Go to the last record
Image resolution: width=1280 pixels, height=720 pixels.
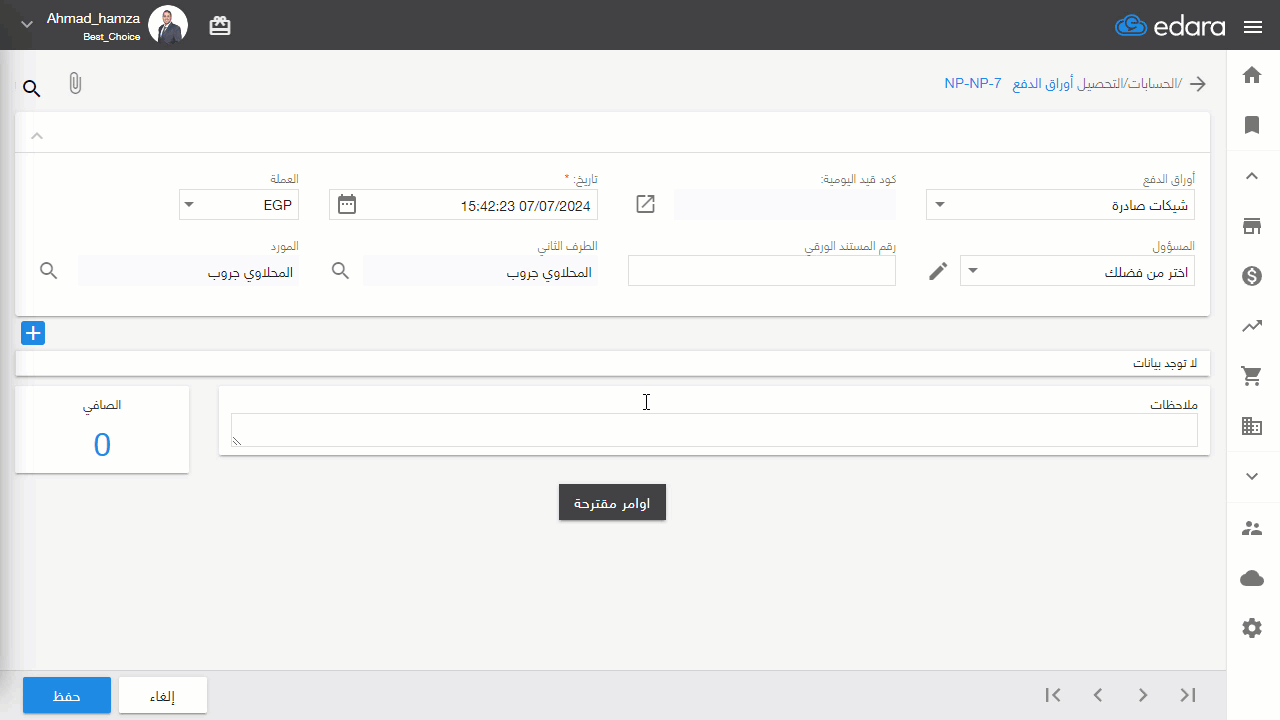[1188, 695]
